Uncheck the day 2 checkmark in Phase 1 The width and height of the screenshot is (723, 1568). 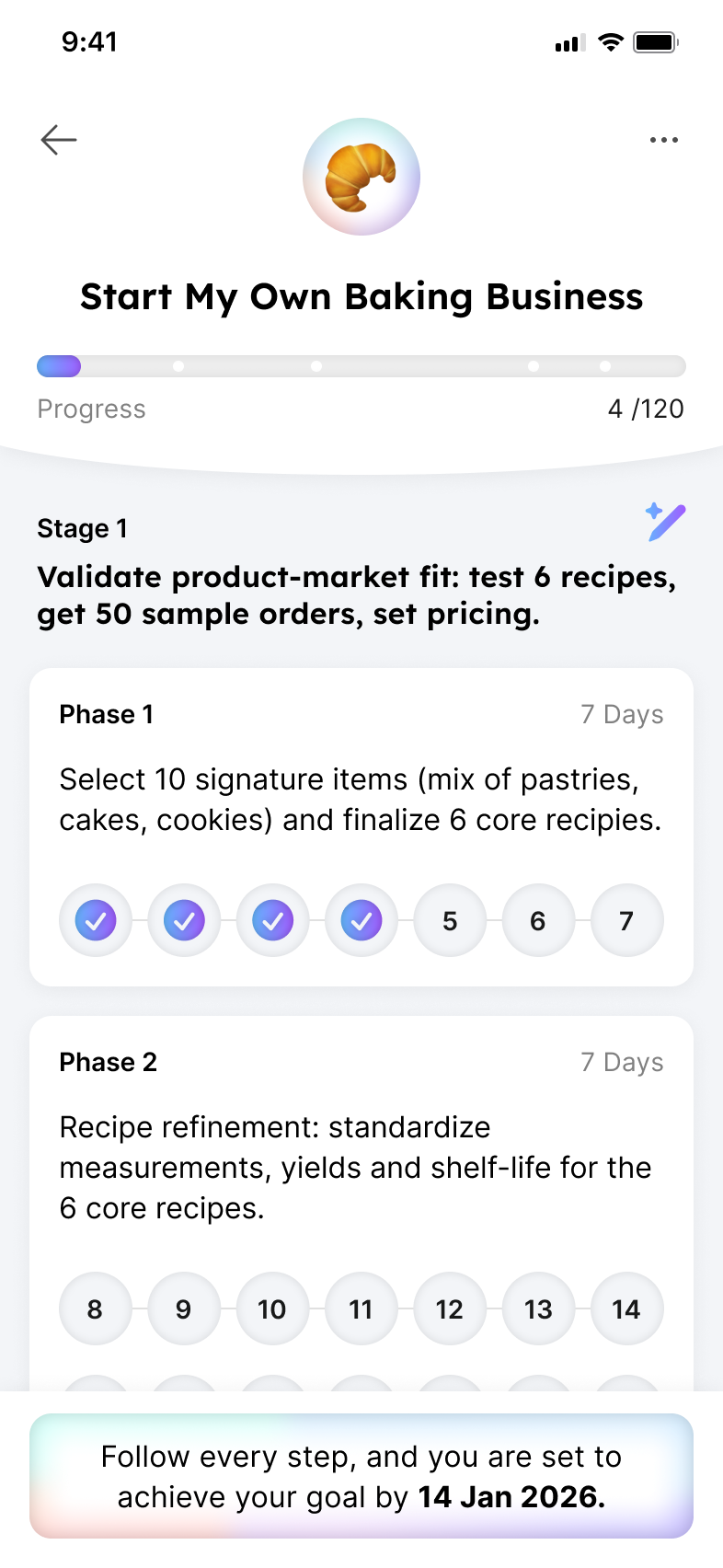pos(184,920)
